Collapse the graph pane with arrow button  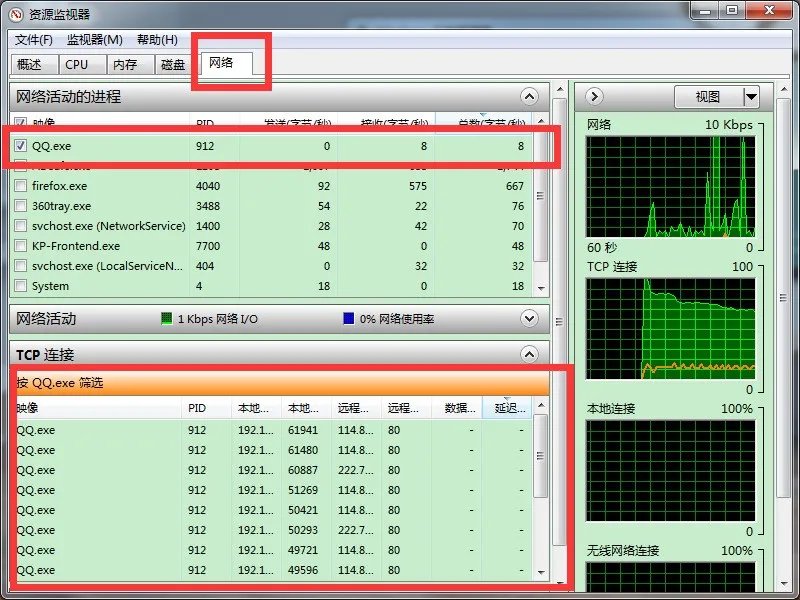coord(594,97)
